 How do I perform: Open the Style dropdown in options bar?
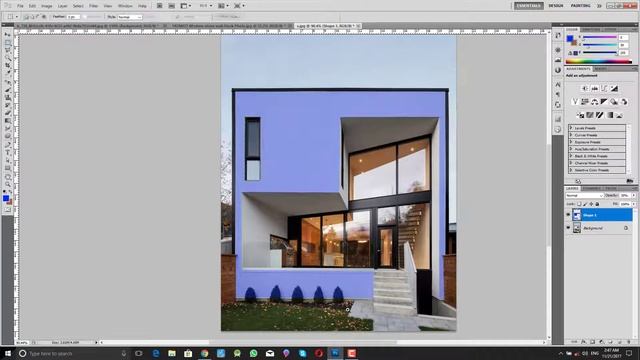tap(130, 17)
